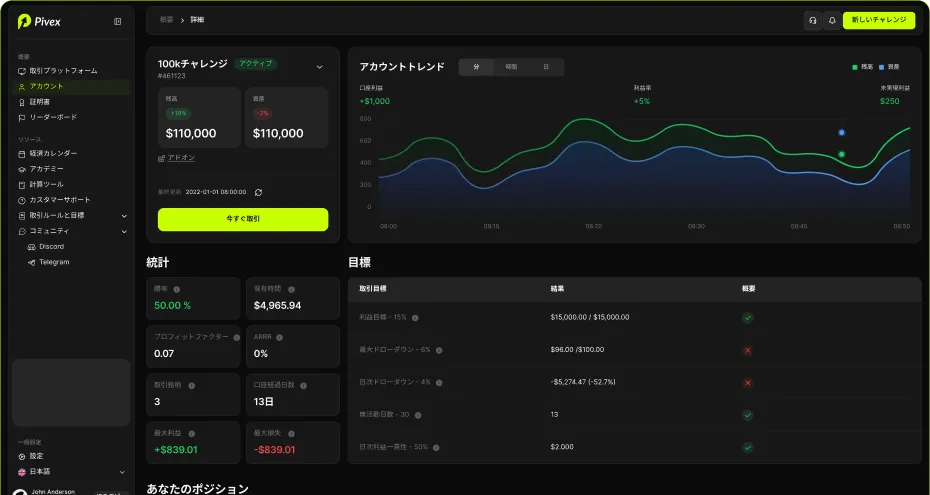The height and width of the screenshot is (495, 930).
Task: Switch chart to 分 tab
Action: [x=476, y=67]
